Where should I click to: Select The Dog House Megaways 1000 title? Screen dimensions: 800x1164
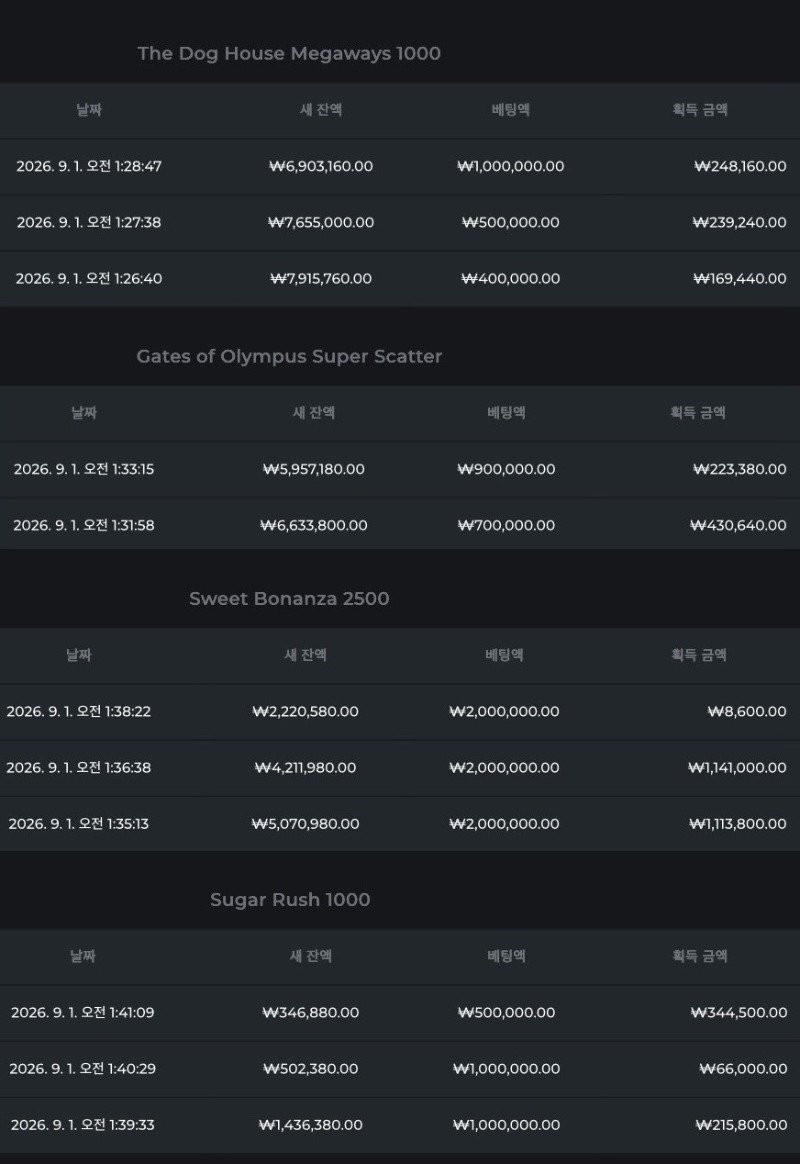289,53
